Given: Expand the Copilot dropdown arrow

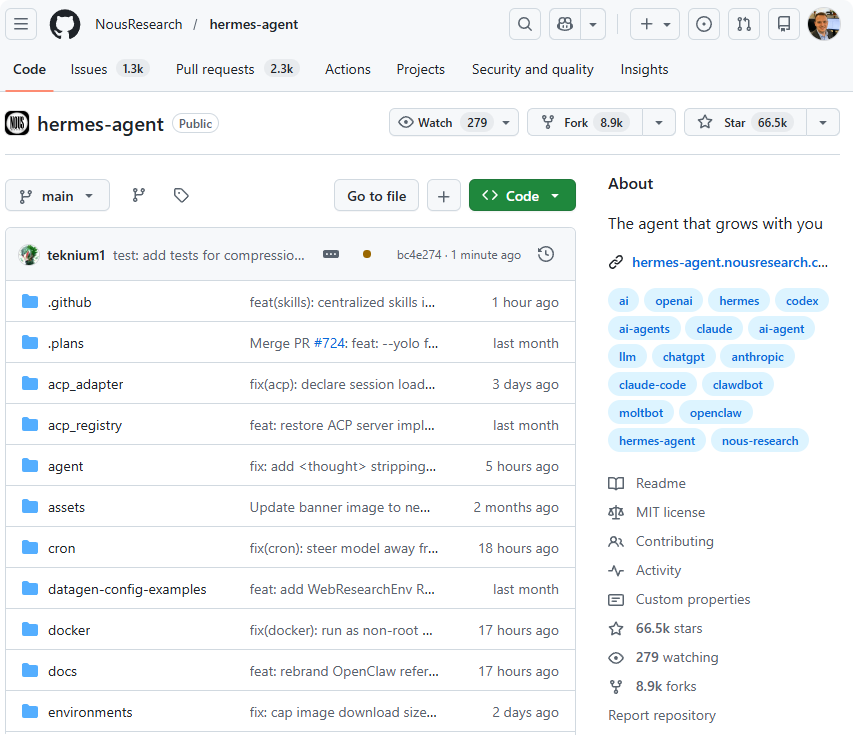Looking at the screenshot, I should point(593,24).
